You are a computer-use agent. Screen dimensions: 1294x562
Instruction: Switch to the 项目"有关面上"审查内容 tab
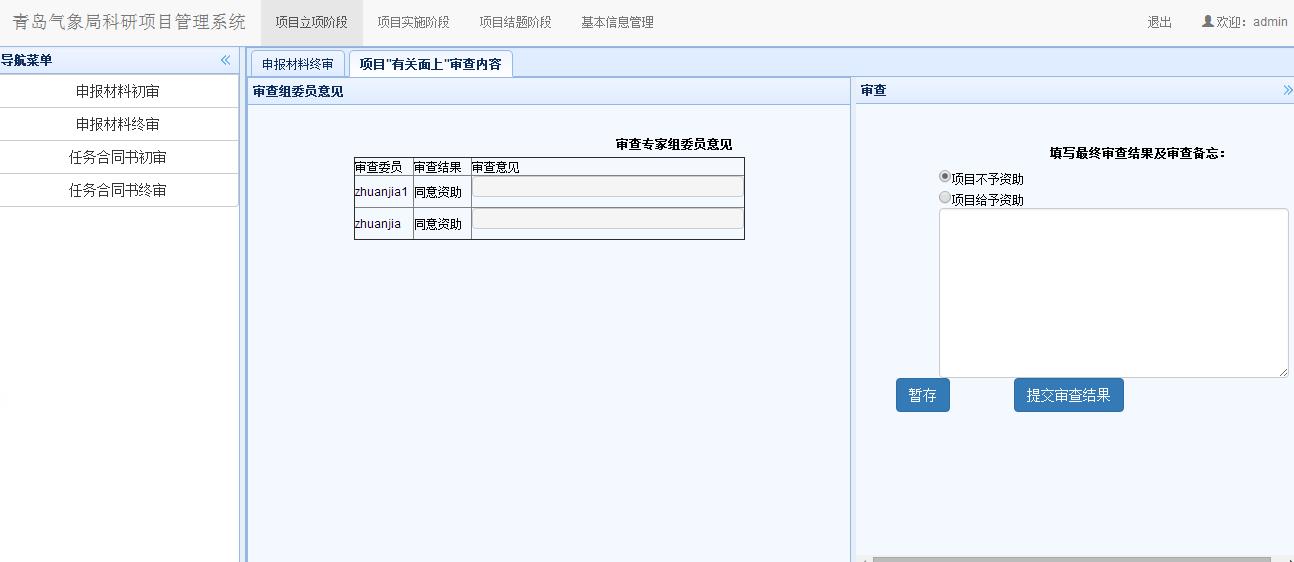click(x=431, y=64)
